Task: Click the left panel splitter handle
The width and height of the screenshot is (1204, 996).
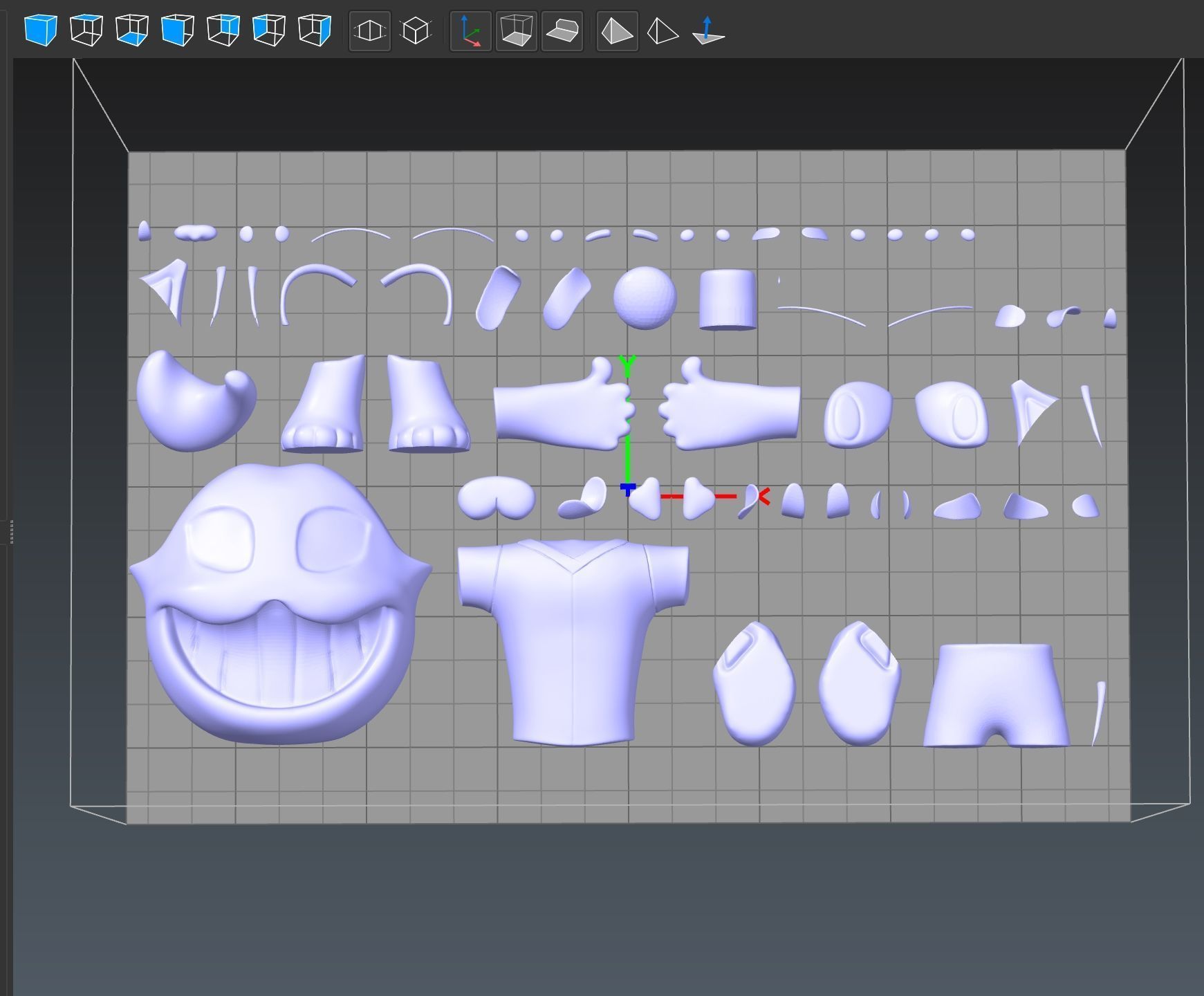Action: (10, 531)
